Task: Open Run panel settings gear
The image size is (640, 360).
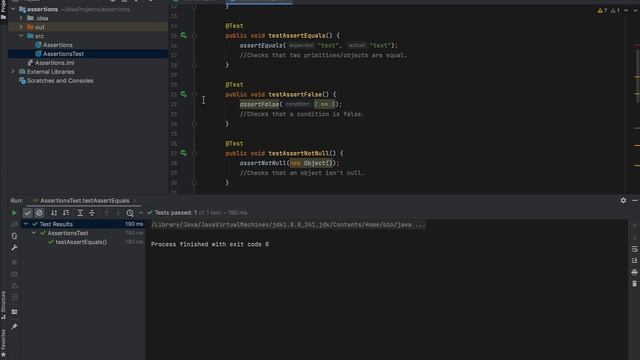Action: coord(623,200)
